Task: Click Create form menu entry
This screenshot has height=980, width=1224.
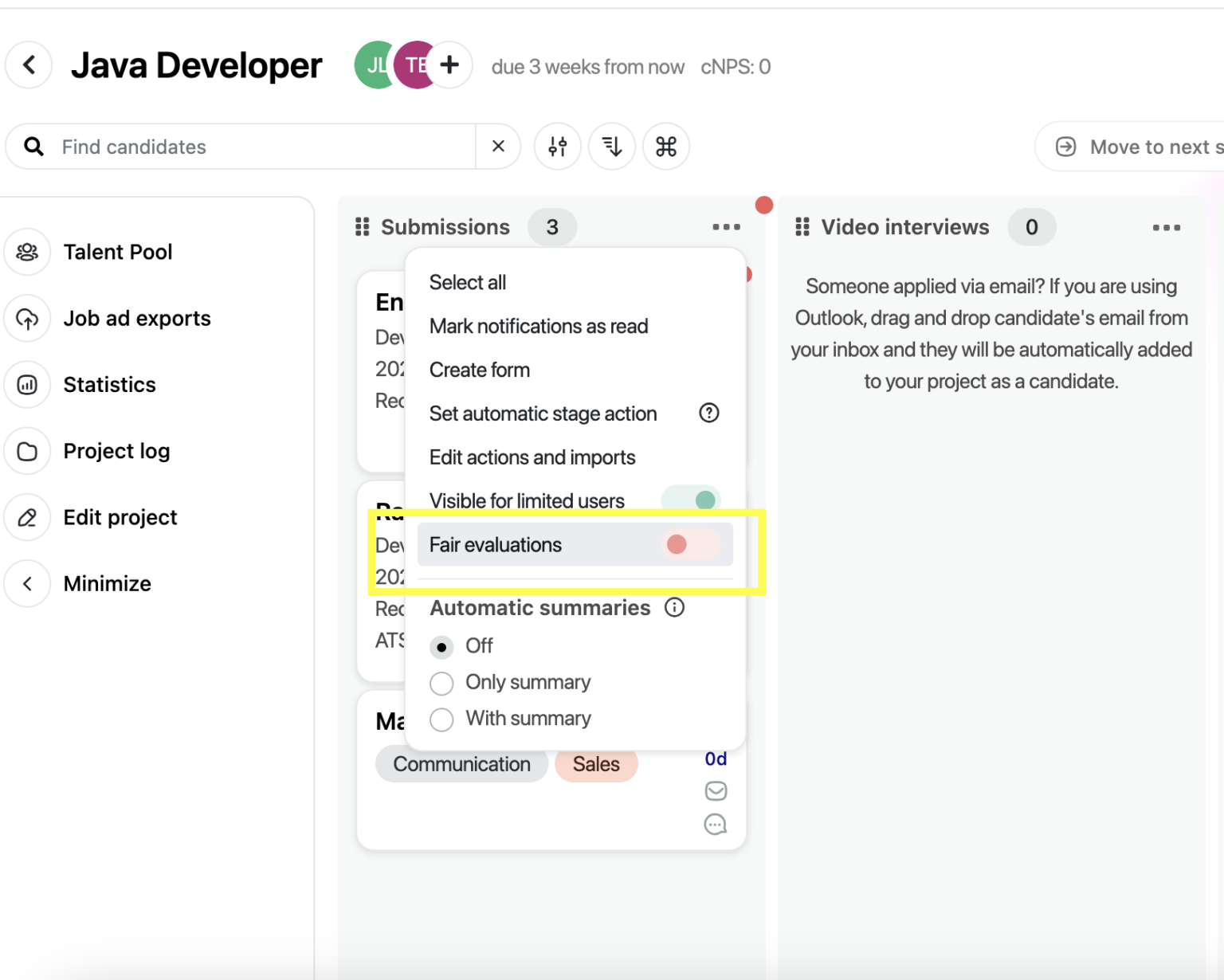Action: [480, 370]
